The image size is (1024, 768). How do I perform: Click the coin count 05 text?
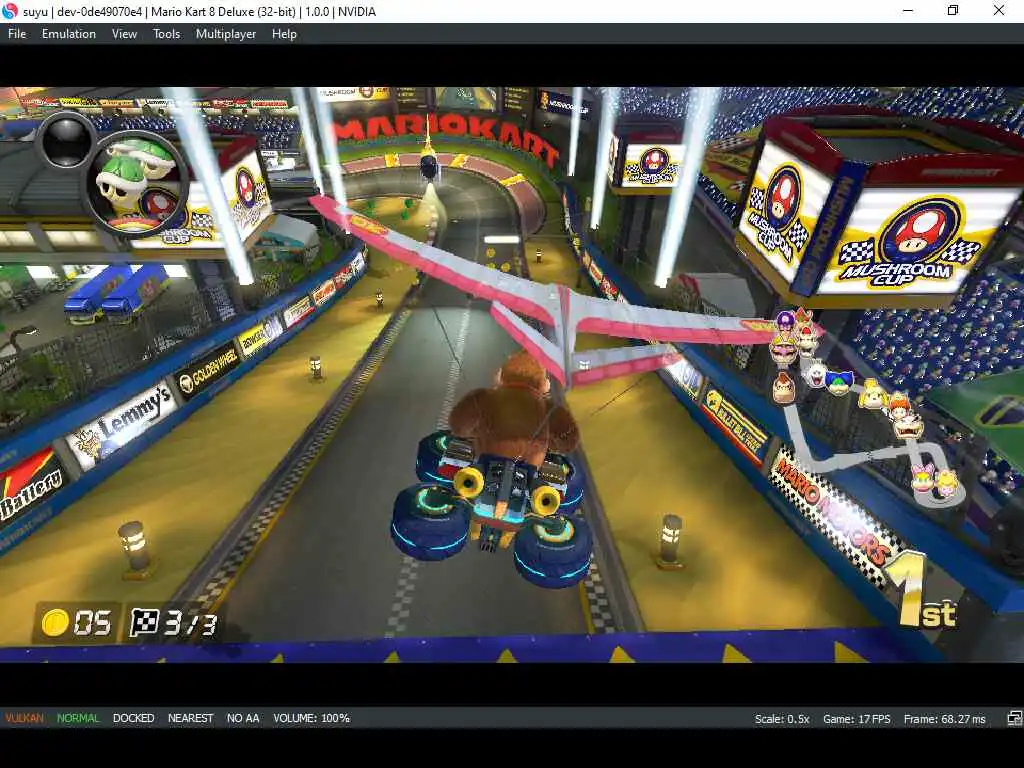92,624
